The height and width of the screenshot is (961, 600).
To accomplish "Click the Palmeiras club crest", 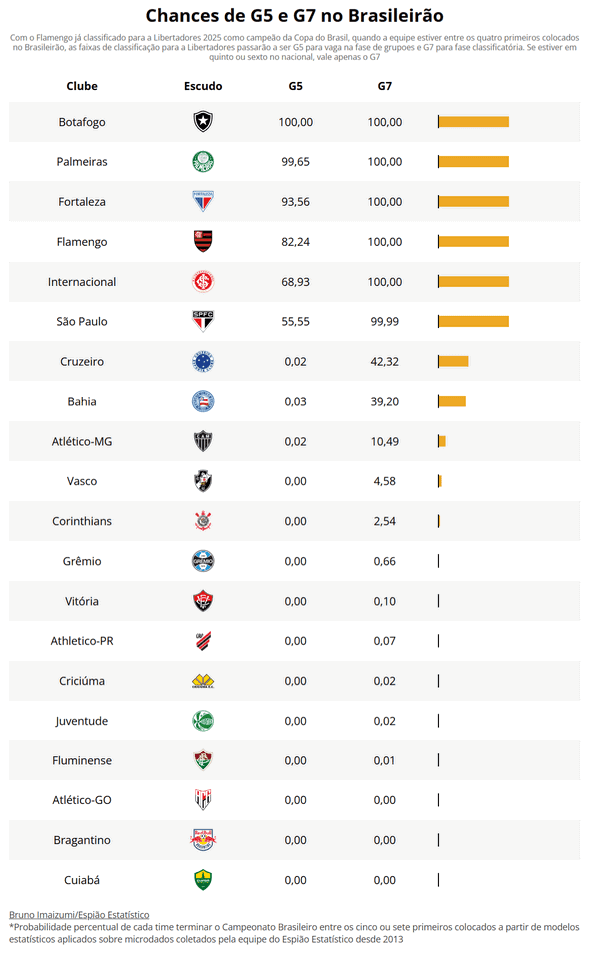I will (x=203, y=162).
